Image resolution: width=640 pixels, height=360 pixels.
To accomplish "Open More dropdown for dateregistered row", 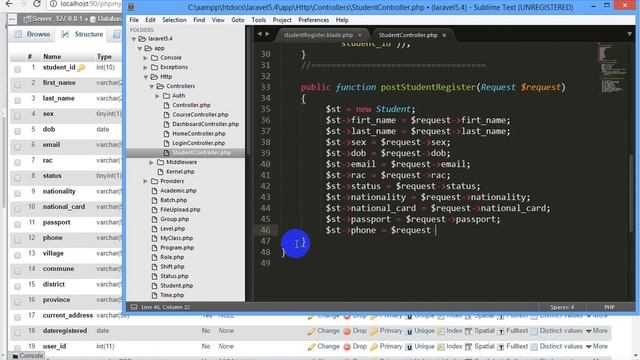I will 597,331.
